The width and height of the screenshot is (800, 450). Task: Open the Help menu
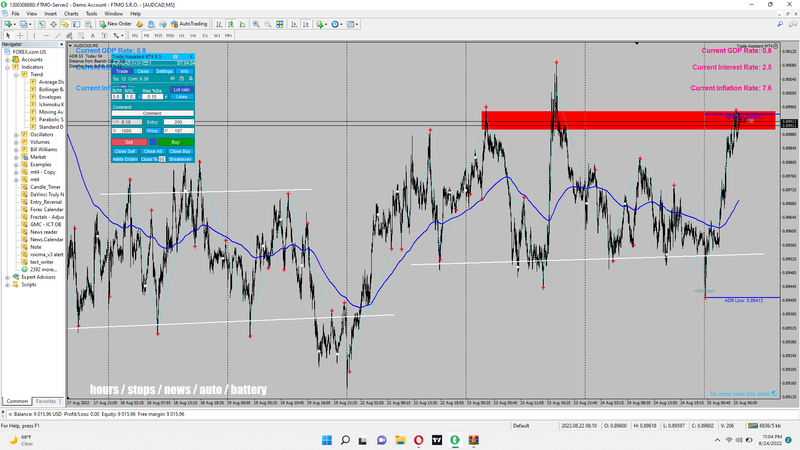coord(135,14)
